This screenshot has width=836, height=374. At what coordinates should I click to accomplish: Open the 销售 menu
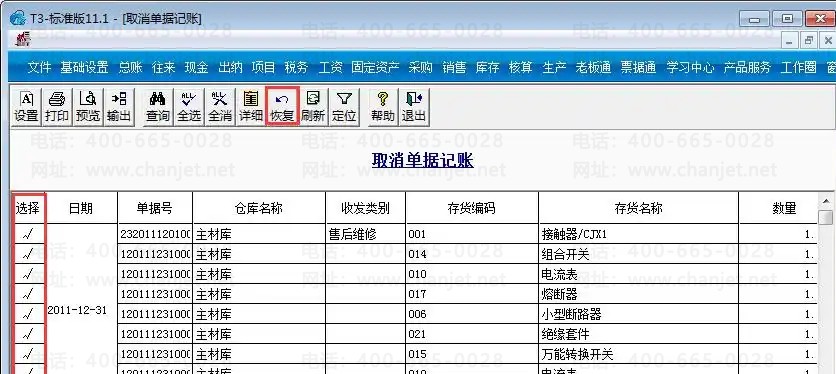(454, 67)
